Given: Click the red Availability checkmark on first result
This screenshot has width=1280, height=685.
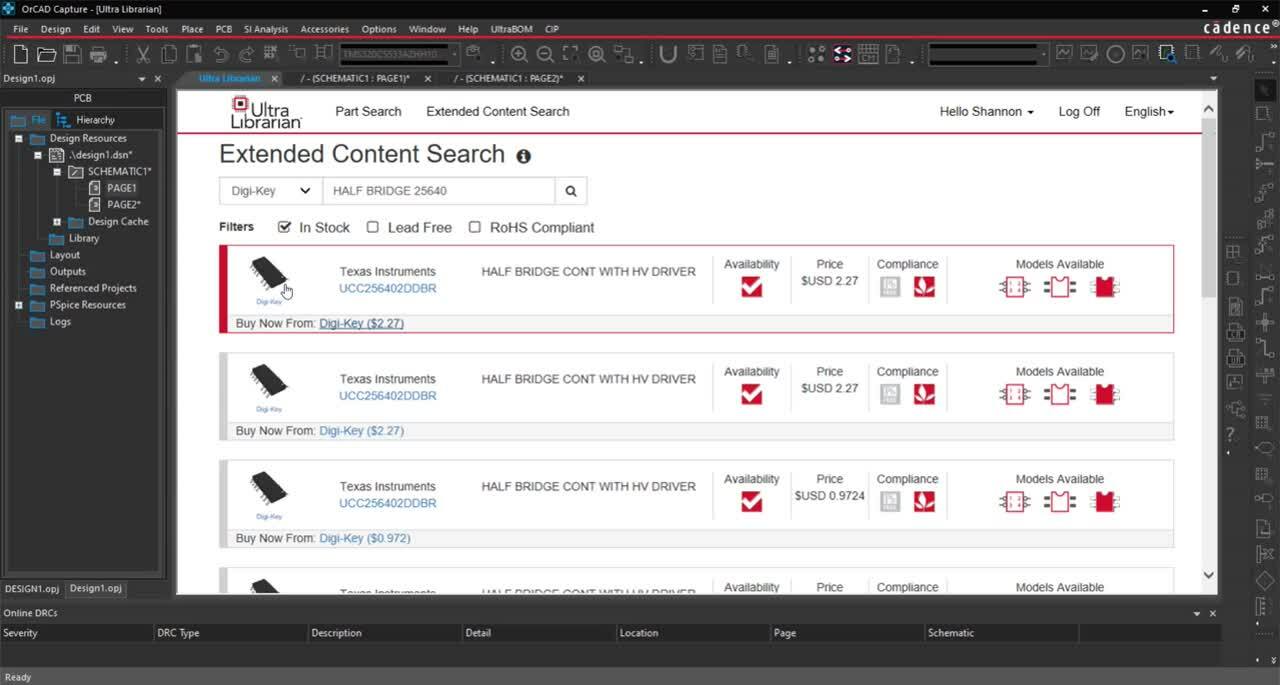Looking at the screenshot, I should (751, 287).
